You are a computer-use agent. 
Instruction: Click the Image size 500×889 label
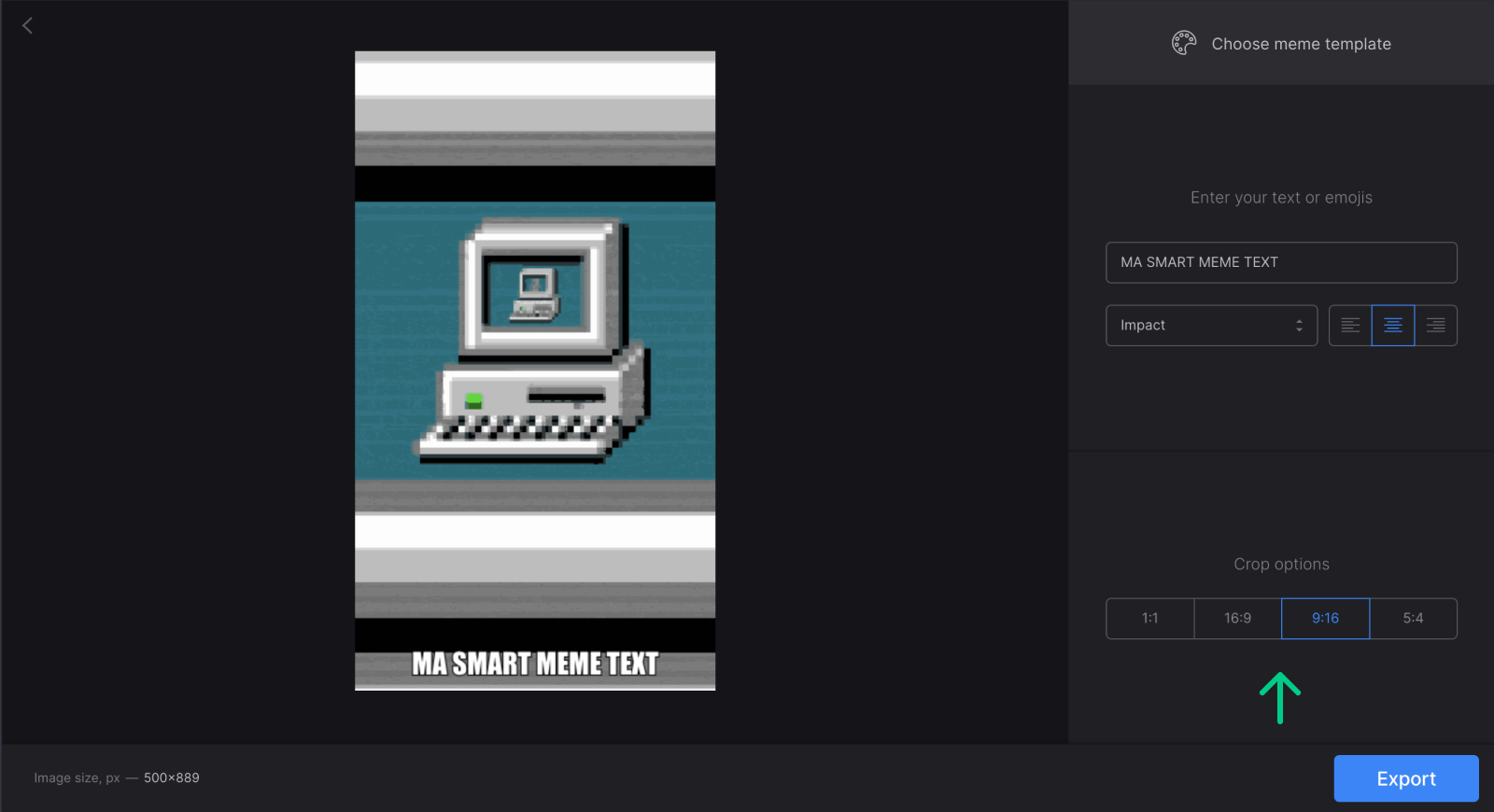[117, 777]
